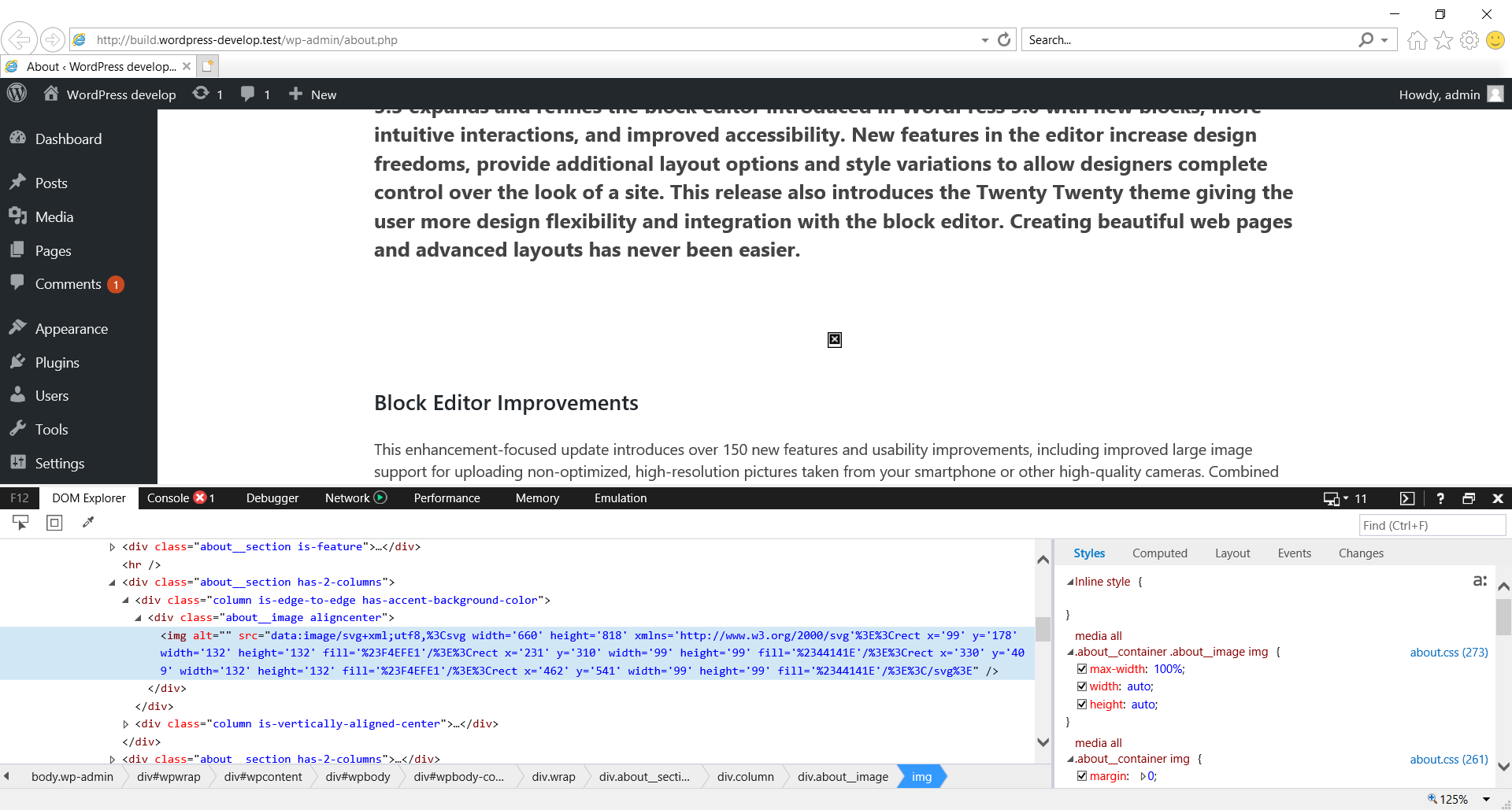1512x810 pixels.
Task: Click the broken image placeholder on the page
Action: [835, 340]
